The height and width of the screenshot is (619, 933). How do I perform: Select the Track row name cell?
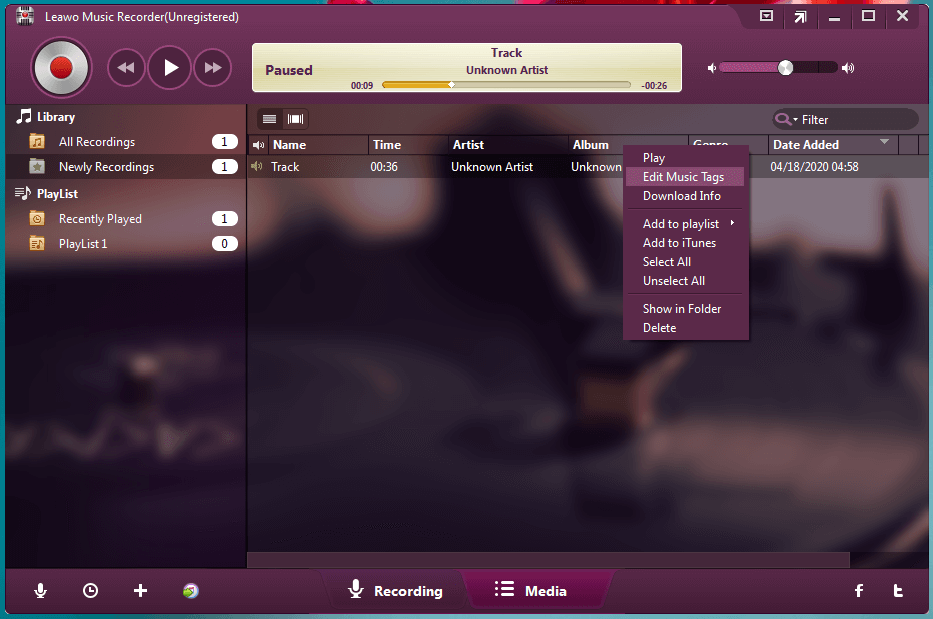point(285,167)
